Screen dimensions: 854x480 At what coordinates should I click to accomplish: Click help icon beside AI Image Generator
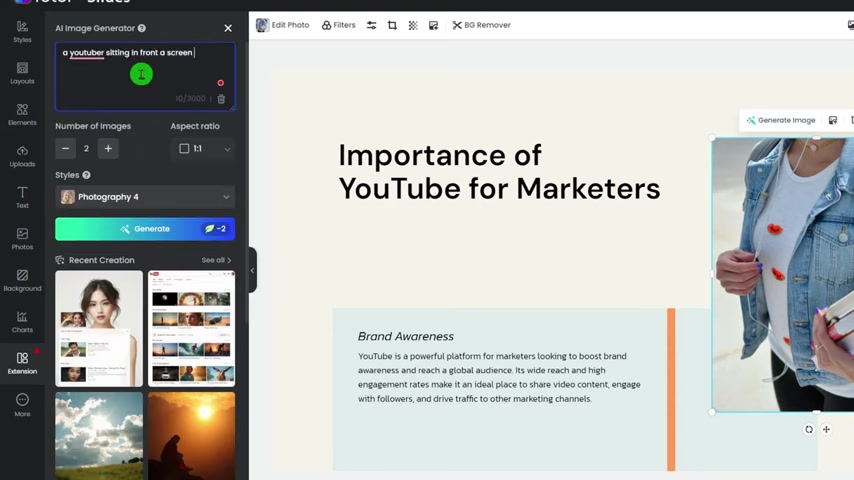click(x=141, y=28)
